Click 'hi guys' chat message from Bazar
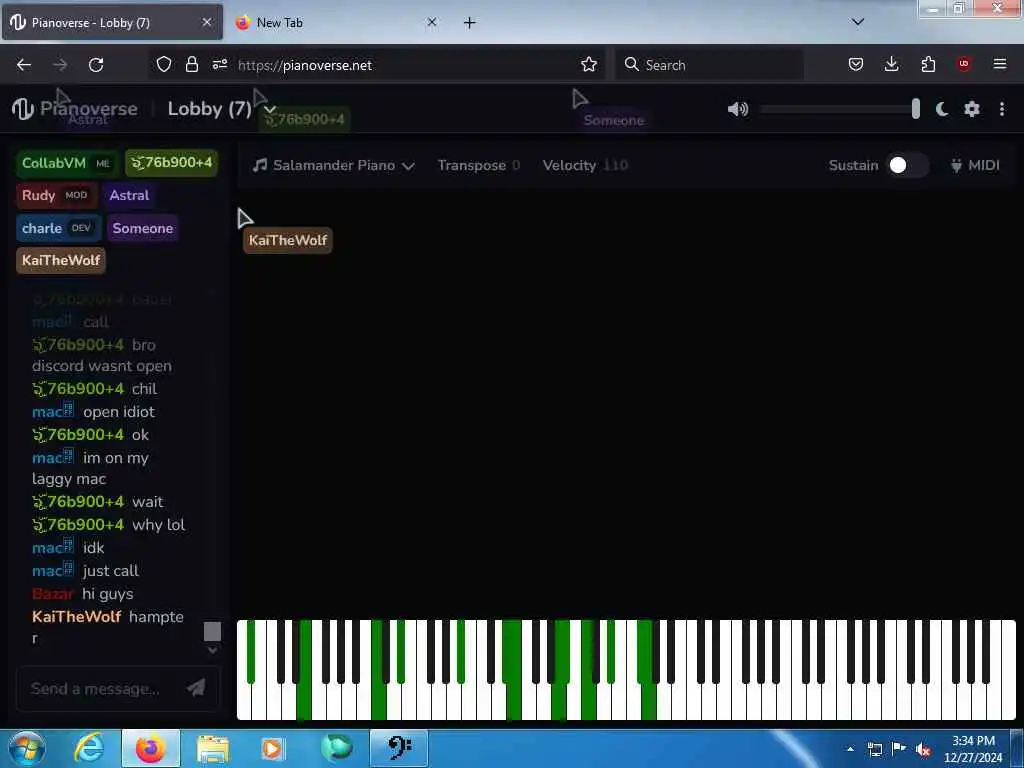The height and width of the screenshot is (768, 1024). [x=108, y=594]
